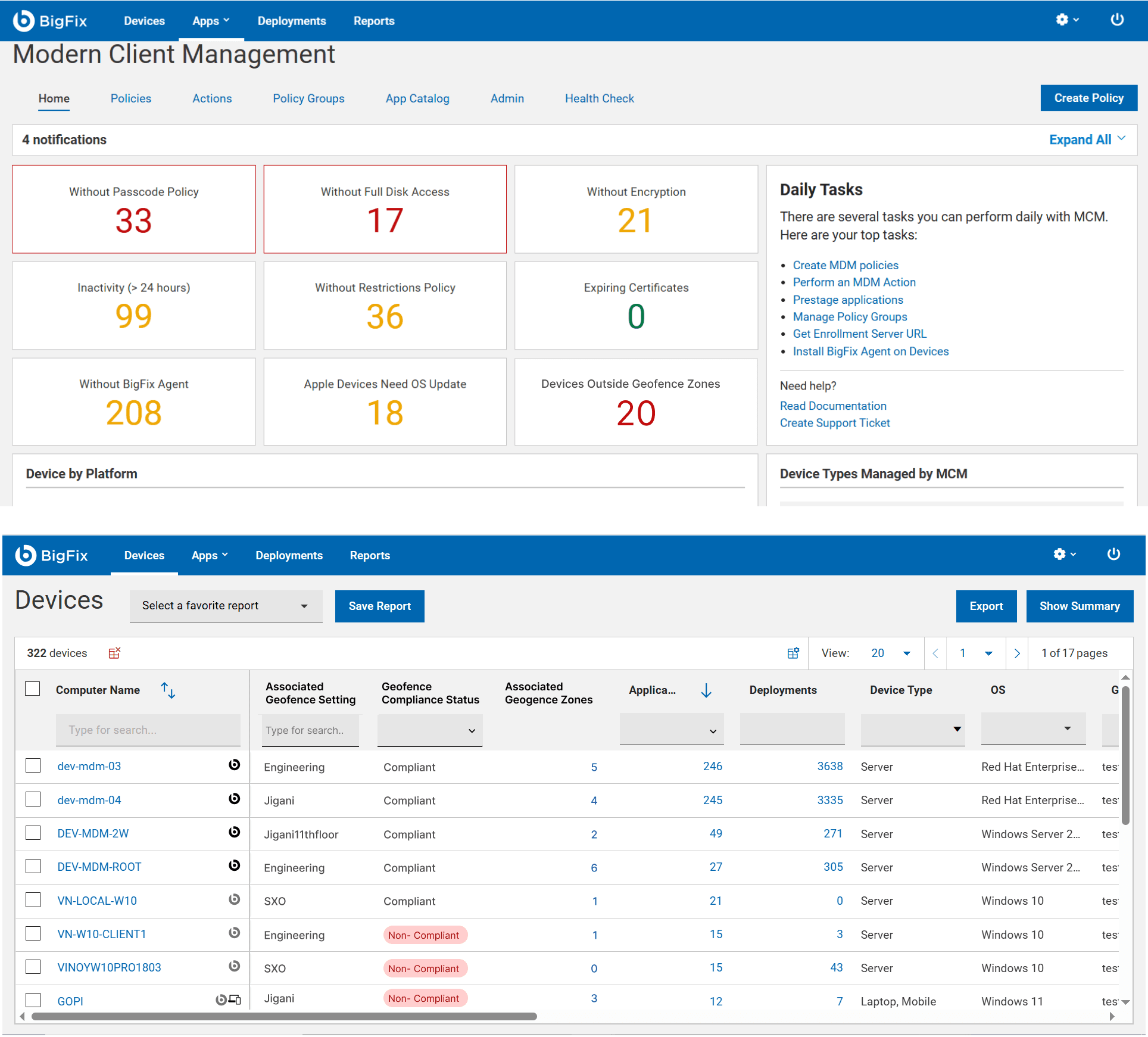Screen dimensions: 1148x1037
Task: Click the Create Policy button
Action: tap(1088, 98)
